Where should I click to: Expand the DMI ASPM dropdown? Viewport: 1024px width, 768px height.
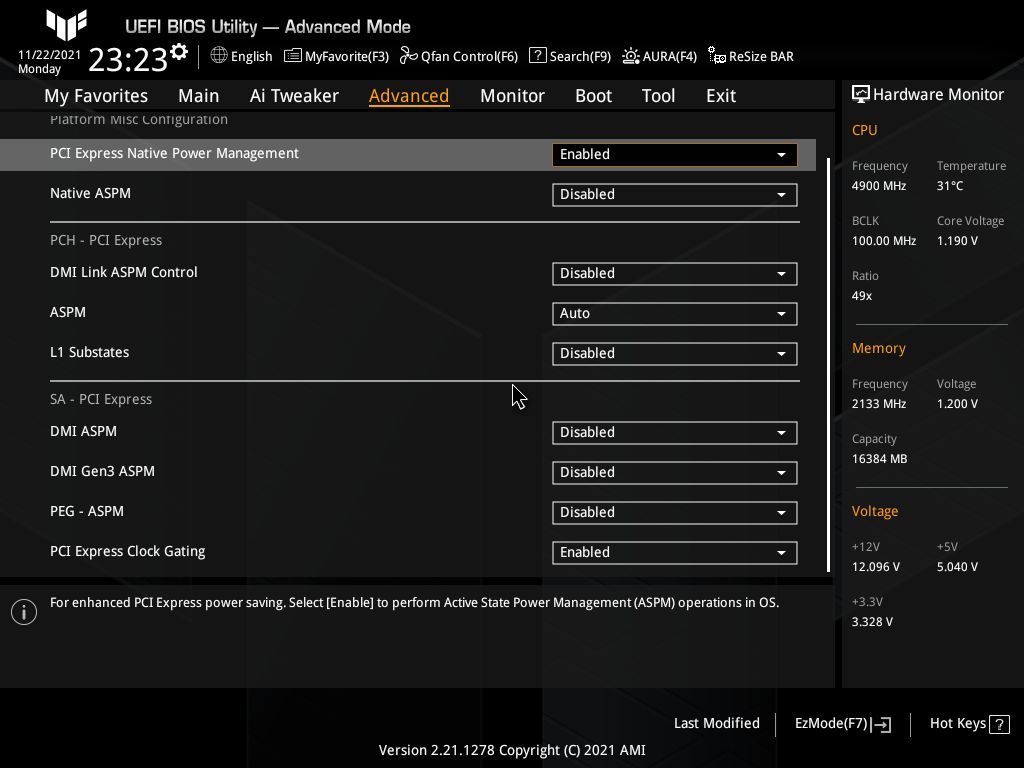[675, 432]
